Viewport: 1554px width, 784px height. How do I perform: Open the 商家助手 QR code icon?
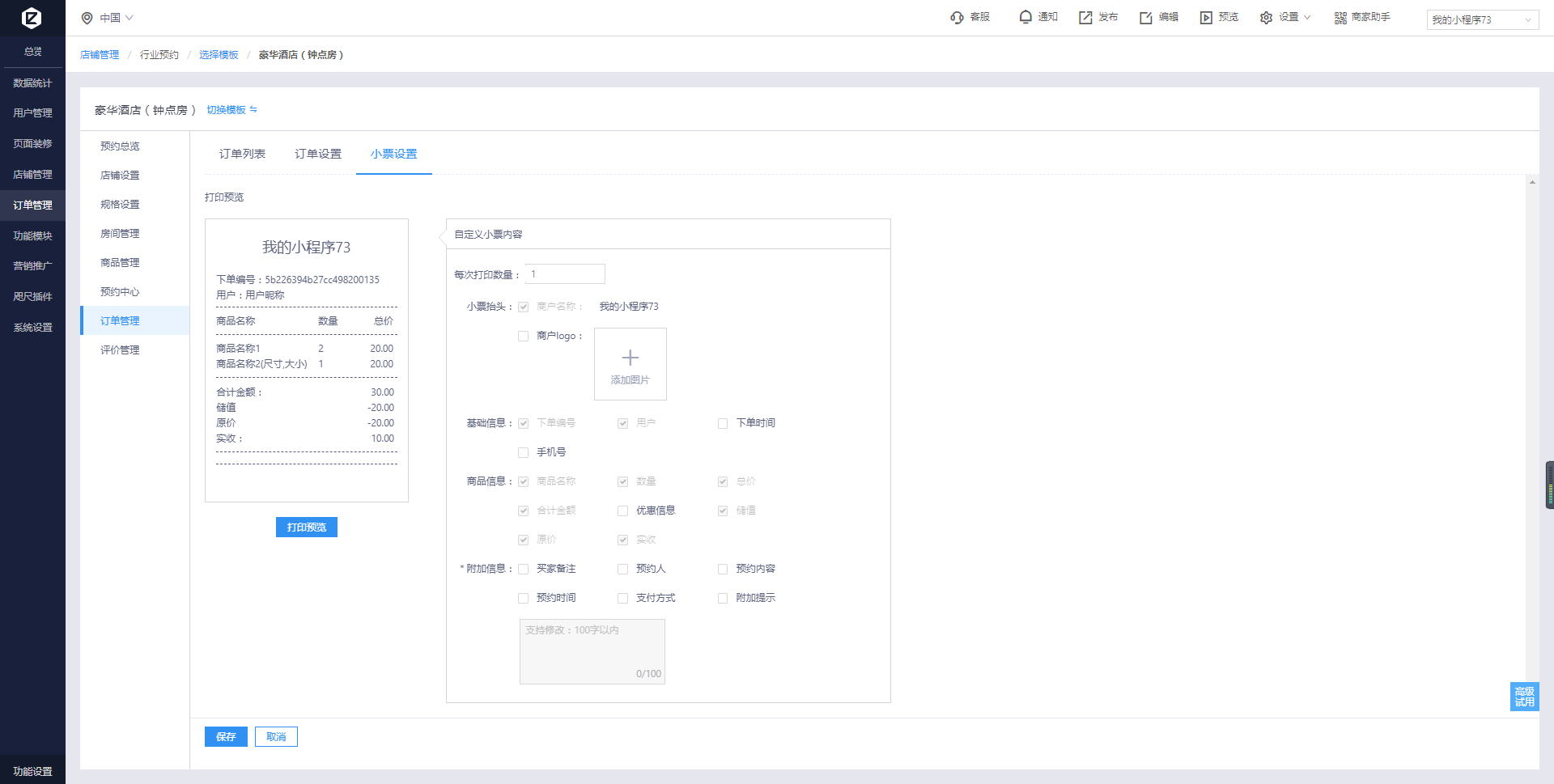[1340, 18]
